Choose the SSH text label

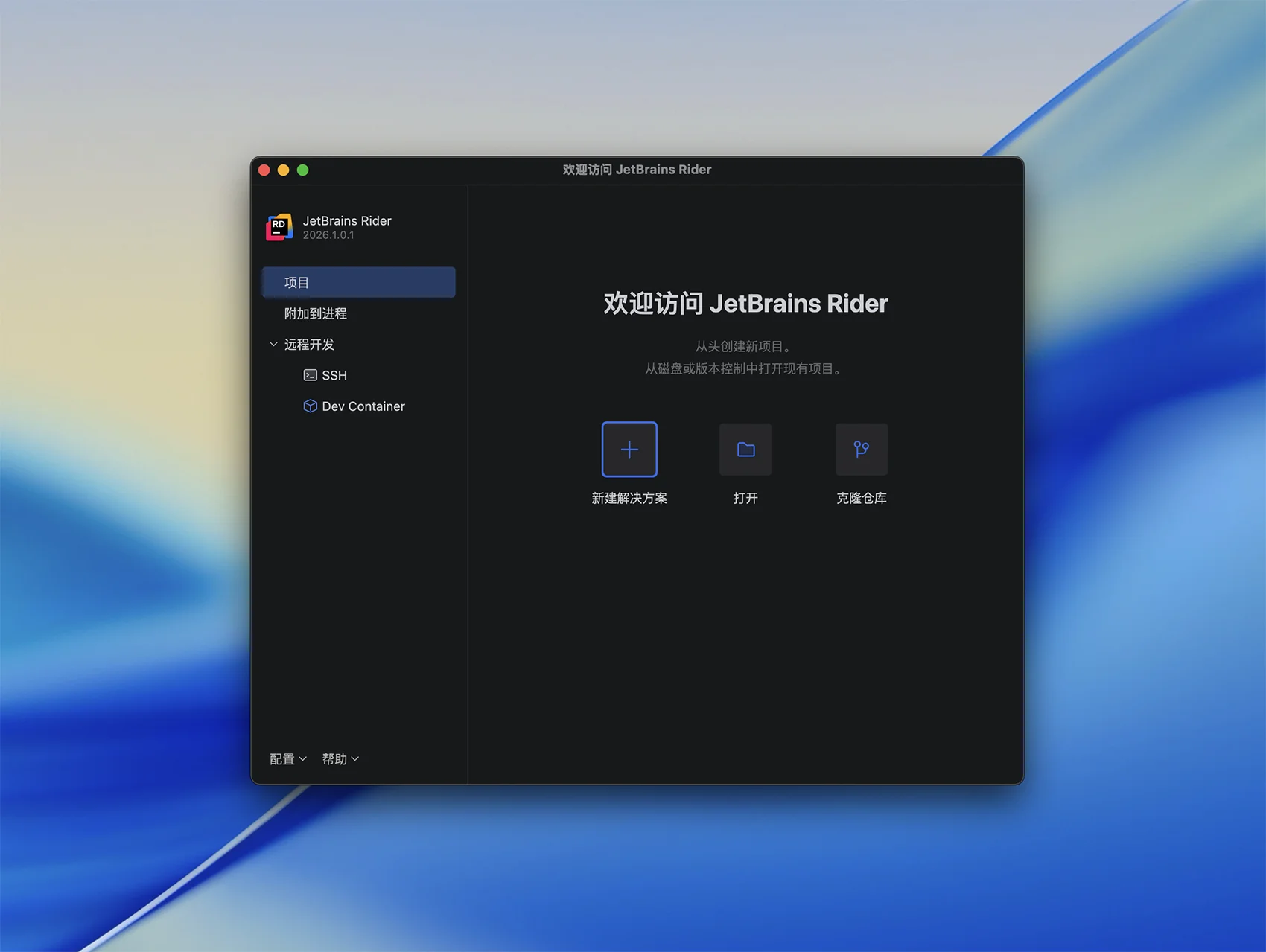pos(334,376)
